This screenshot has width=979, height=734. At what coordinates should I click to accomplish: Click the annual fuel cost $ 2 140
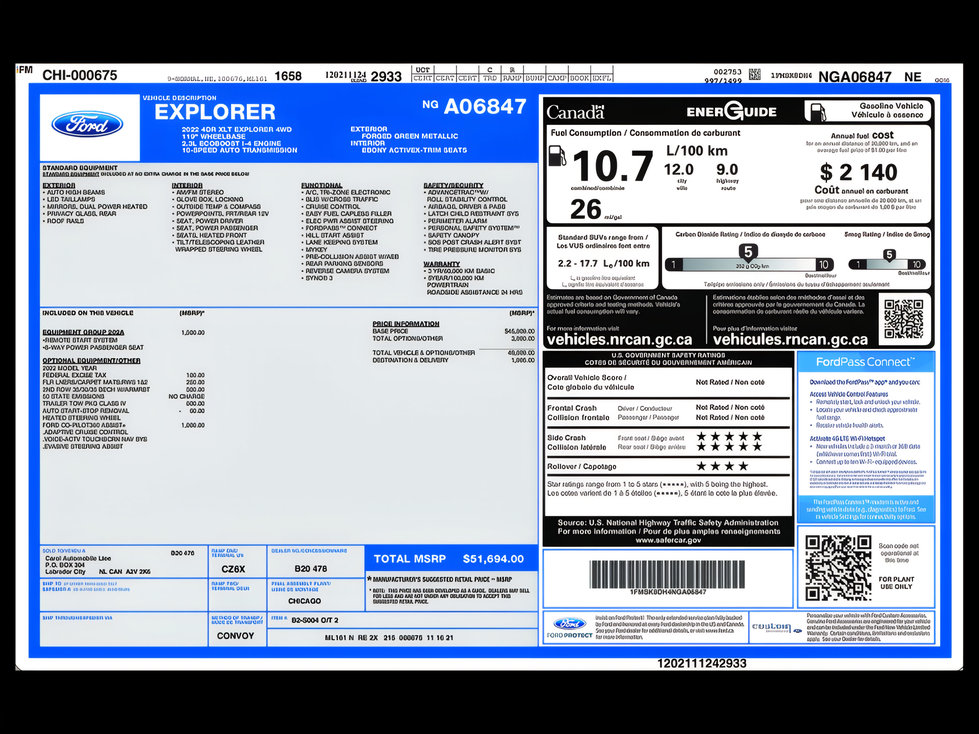[858, 172]
